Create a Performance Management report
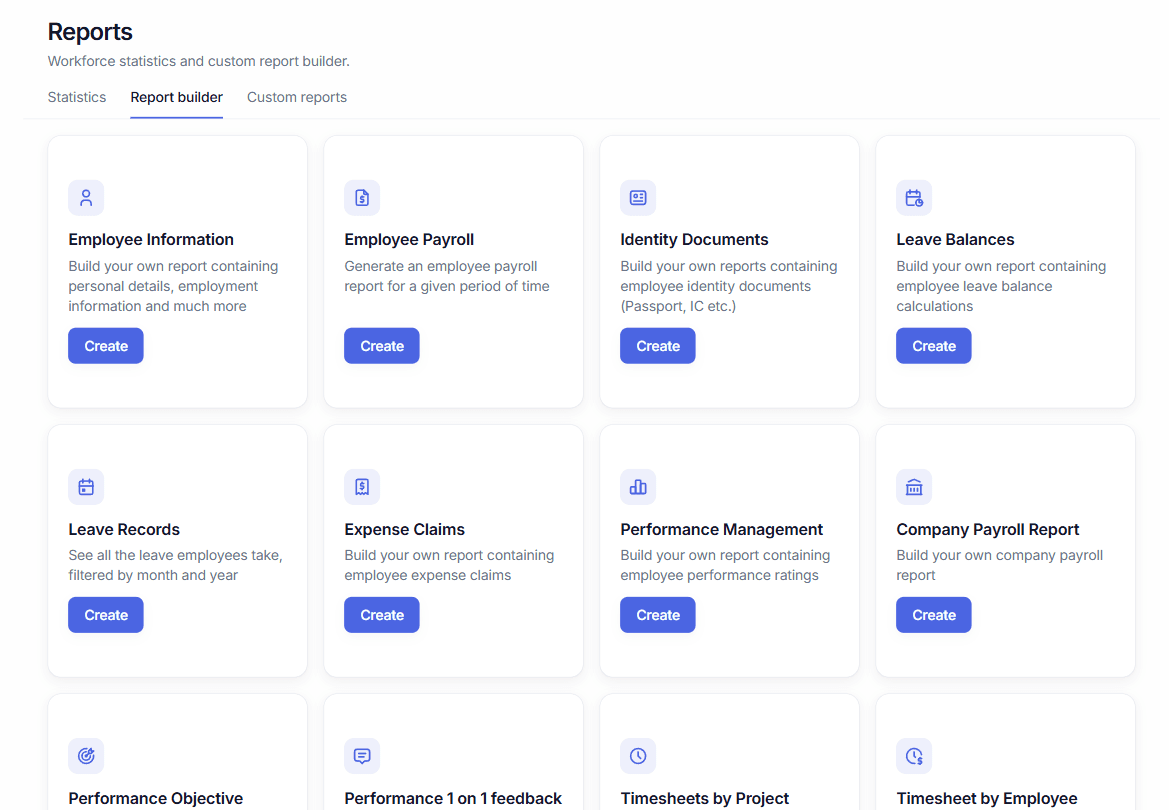The width and height of the screenshot is (1169, 810). 658,615
